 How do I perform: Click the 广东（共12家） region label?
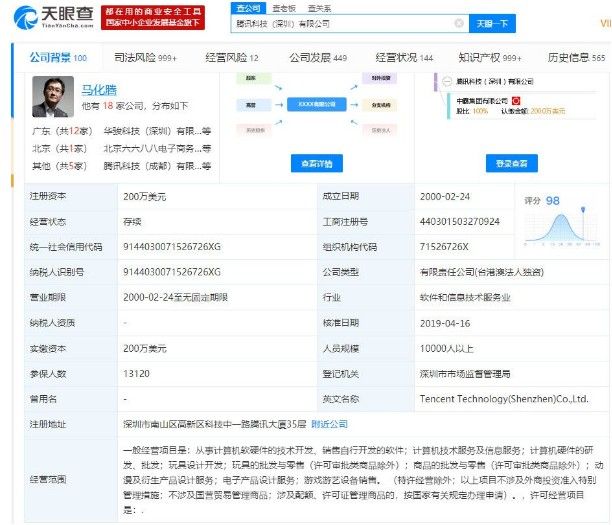[x=62, y=131]
